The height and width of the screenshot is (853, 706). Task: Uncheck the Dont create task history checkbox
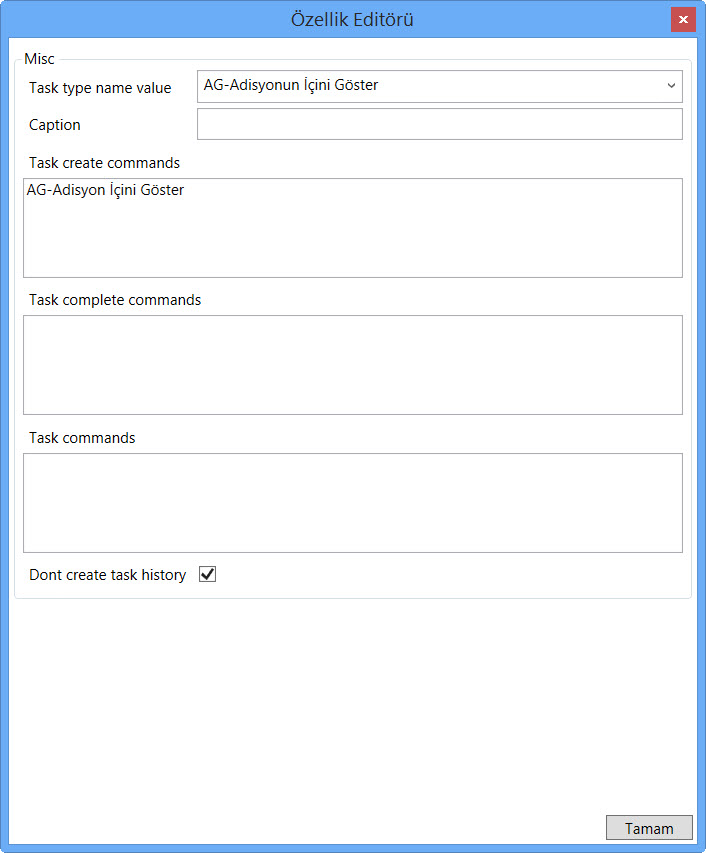(x=208, y=575)
